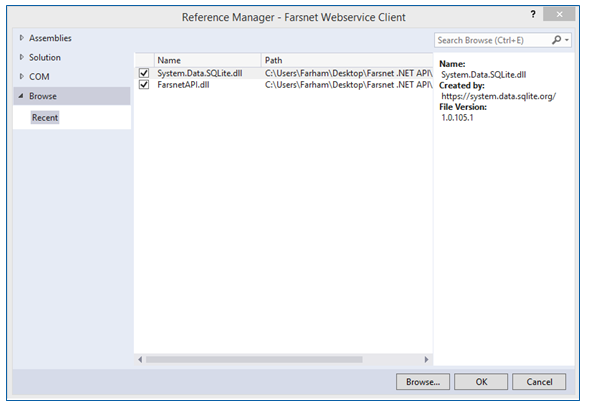Viewport: 591px width, 407px height.
Task: Sort by the Path column header
Action: pyautogui.click(x=347, y=60)
